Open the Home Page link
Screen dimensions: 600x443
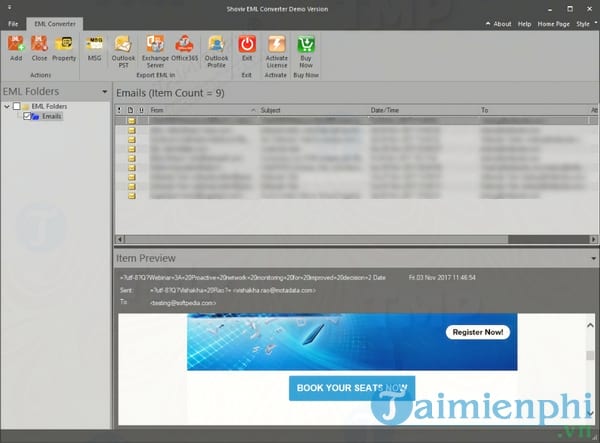pyautogui.click(x=553, y=24)
